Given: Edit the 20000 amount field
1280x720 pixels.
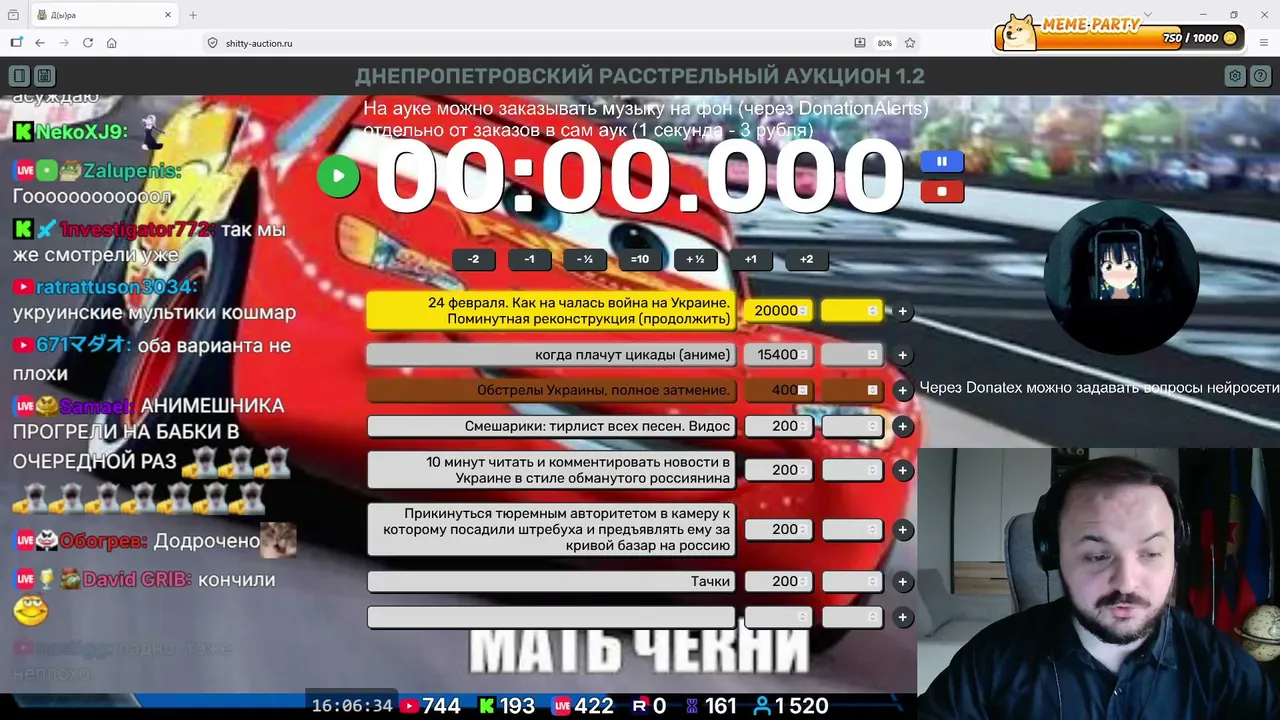Looking at the screenshot, I should 779,311.
